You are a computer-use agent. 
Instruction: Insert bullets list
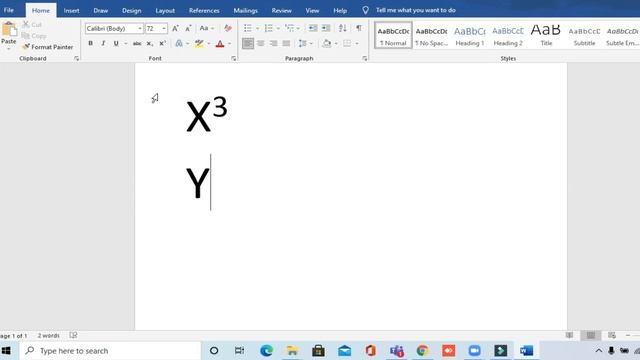point(248,28)
